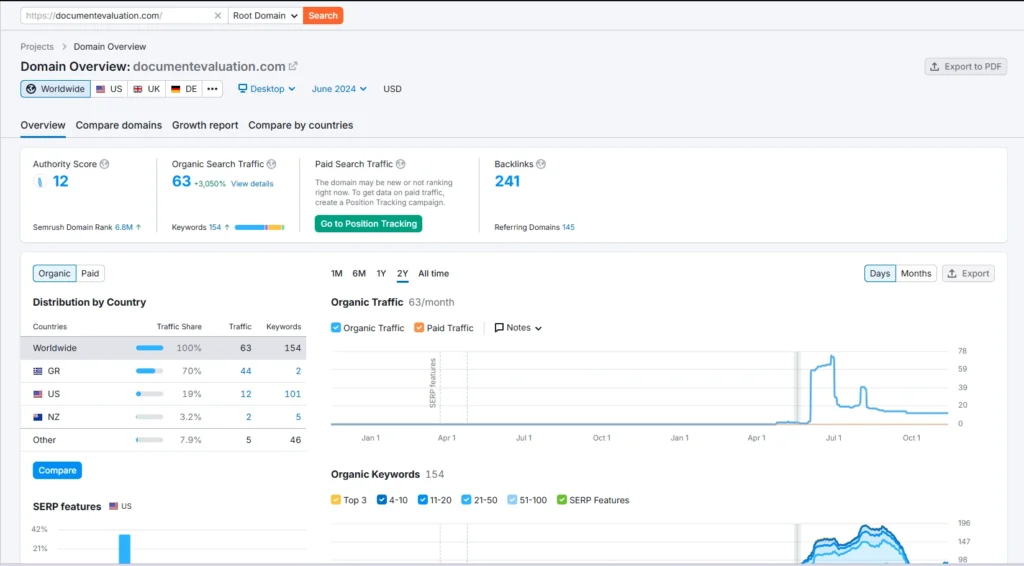
Task: Click the US flag next to SERP features
Action: tap(114, 506)
